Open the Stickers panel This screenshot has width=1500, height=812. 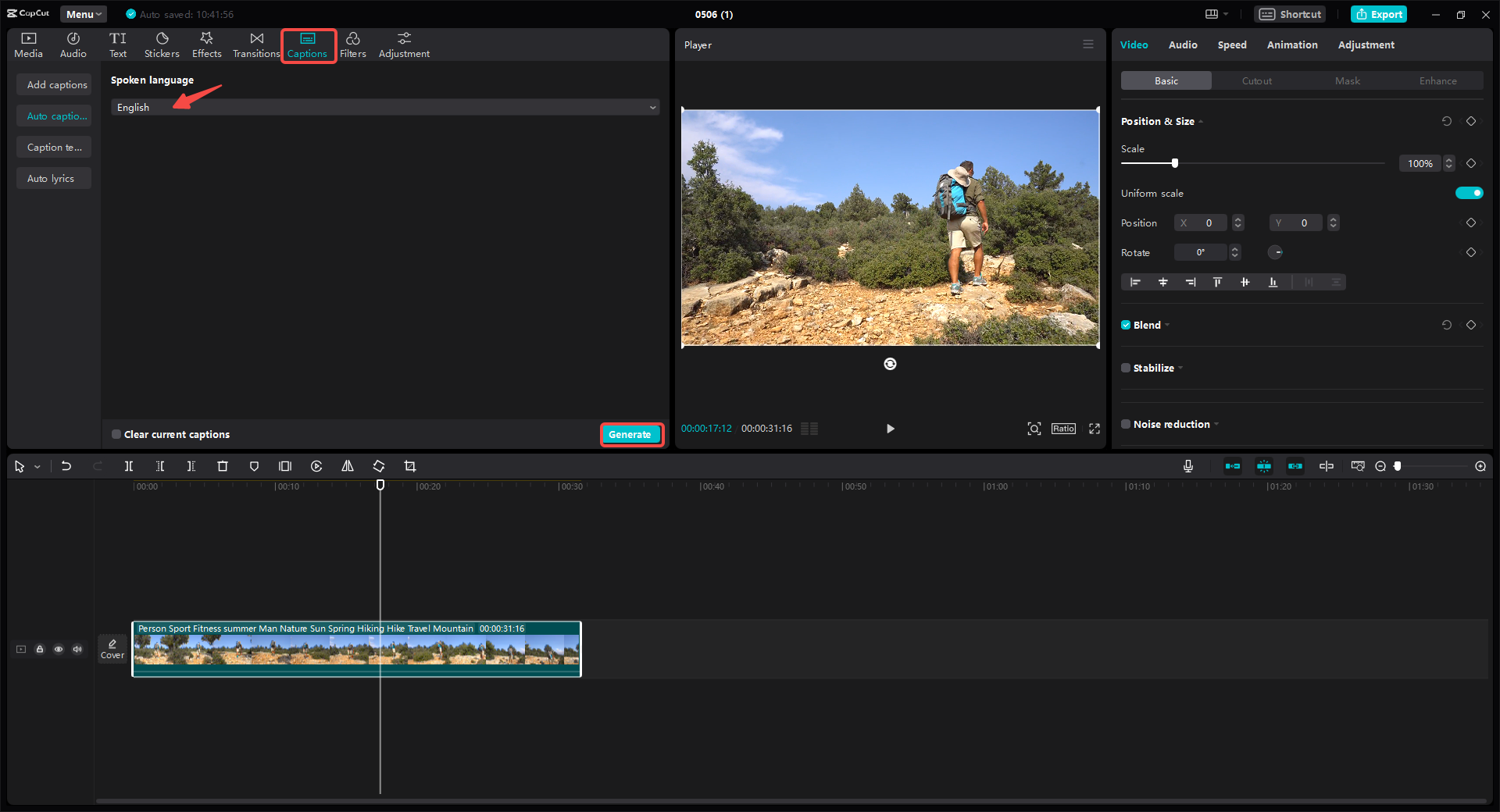coord(161,44)
